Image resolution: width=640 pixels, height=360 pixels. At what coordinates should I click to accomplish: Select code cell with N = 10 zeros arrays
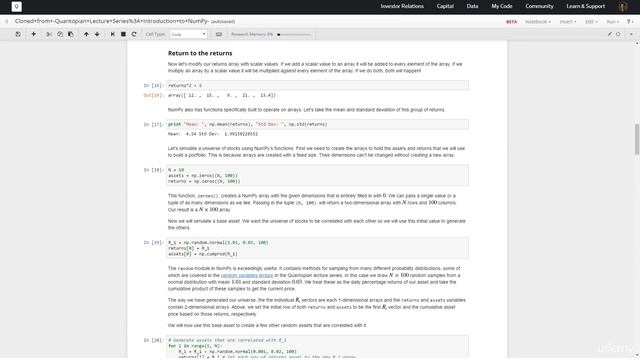point(317,176)
